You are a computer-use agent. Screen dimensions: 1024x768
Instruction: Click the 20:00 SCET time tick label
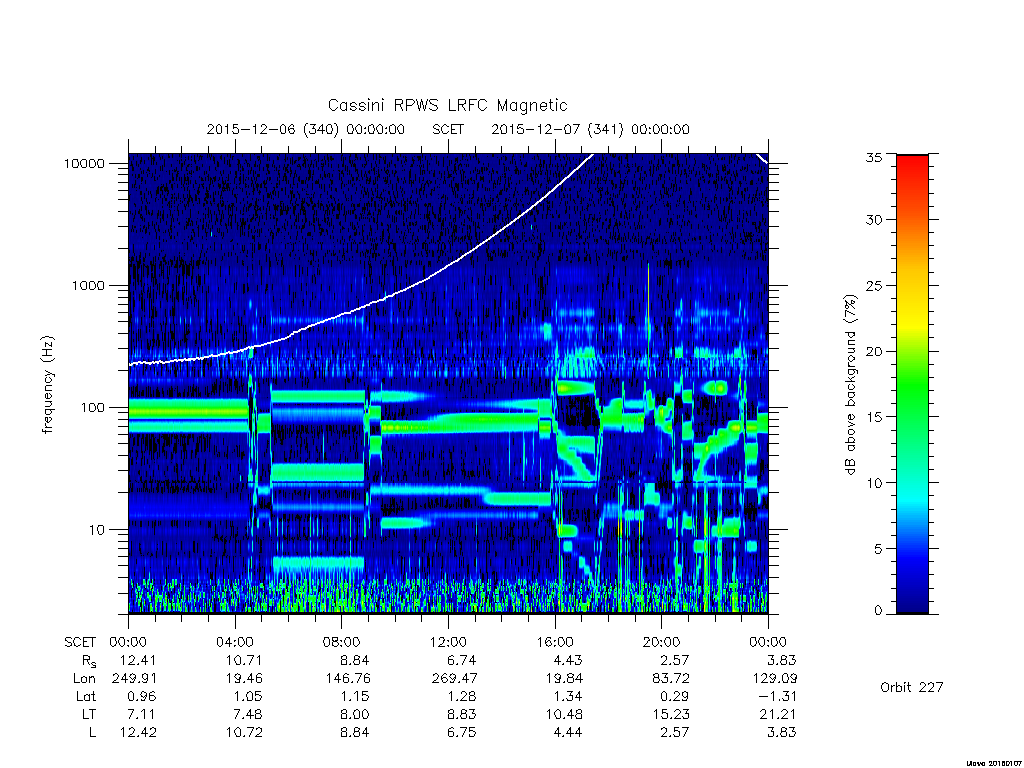(x=661, y=642)
